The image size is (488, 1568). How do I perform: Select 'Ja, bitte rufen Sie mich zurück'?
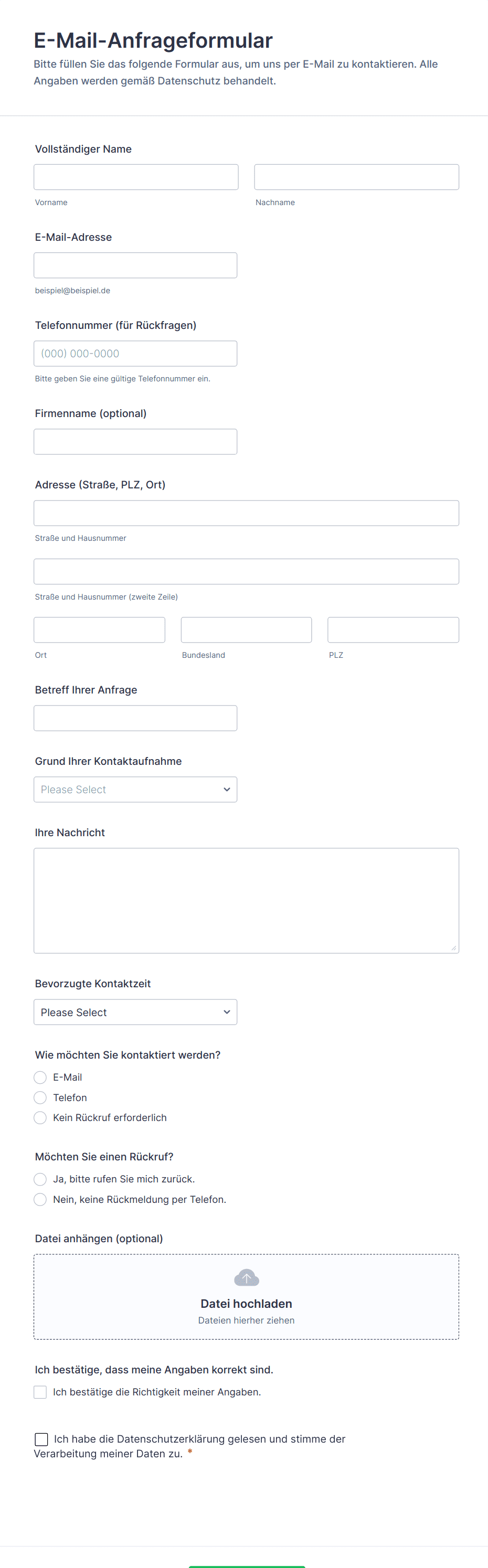(x=40, y=1179)
